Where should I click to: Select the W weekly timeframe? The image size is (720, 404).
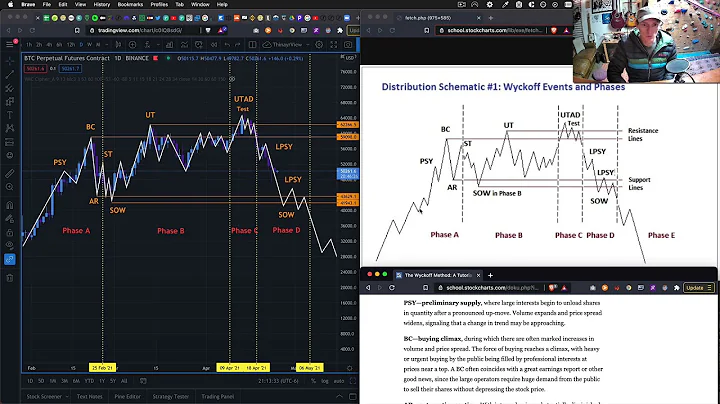[90, 45]
